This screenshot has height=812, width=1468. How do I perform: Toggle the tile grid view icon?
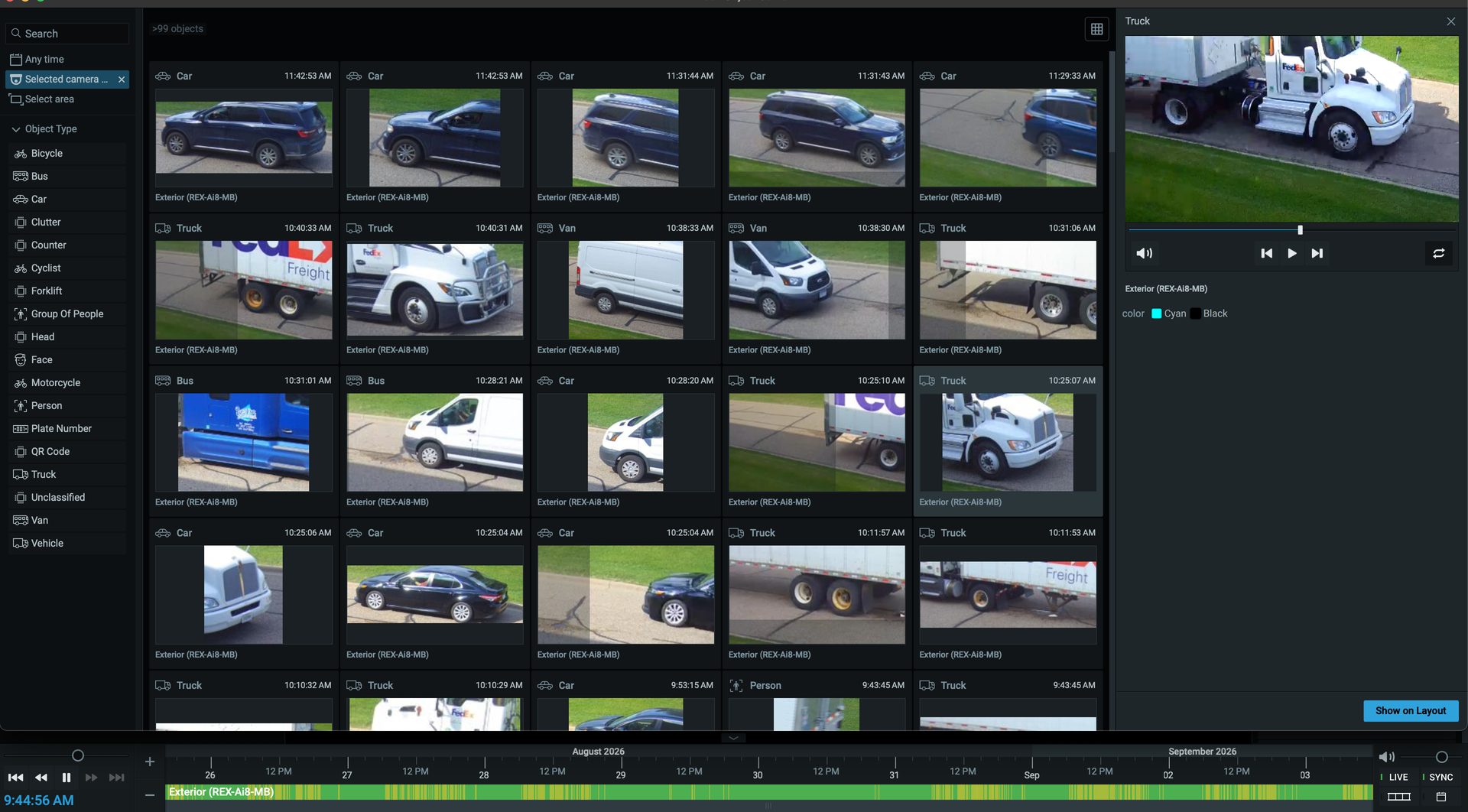(x=1096, y=29)
